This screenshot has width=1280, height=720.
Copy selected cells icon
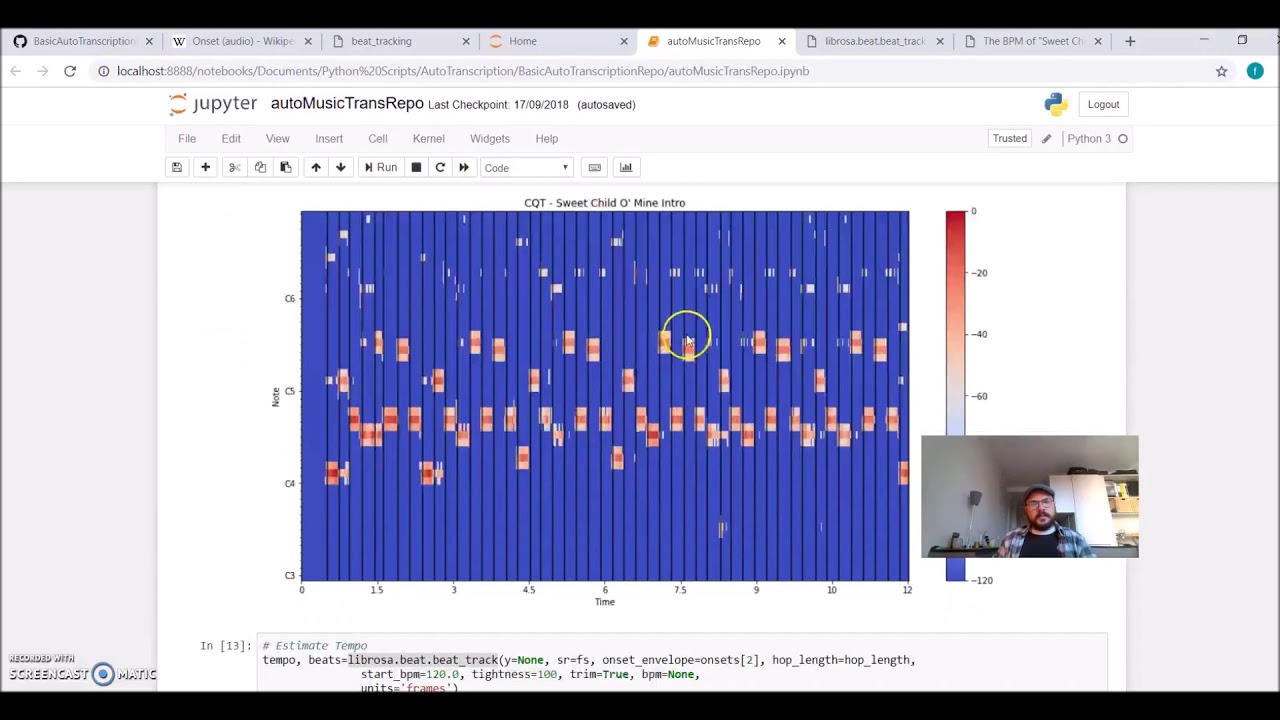point(260,168)
